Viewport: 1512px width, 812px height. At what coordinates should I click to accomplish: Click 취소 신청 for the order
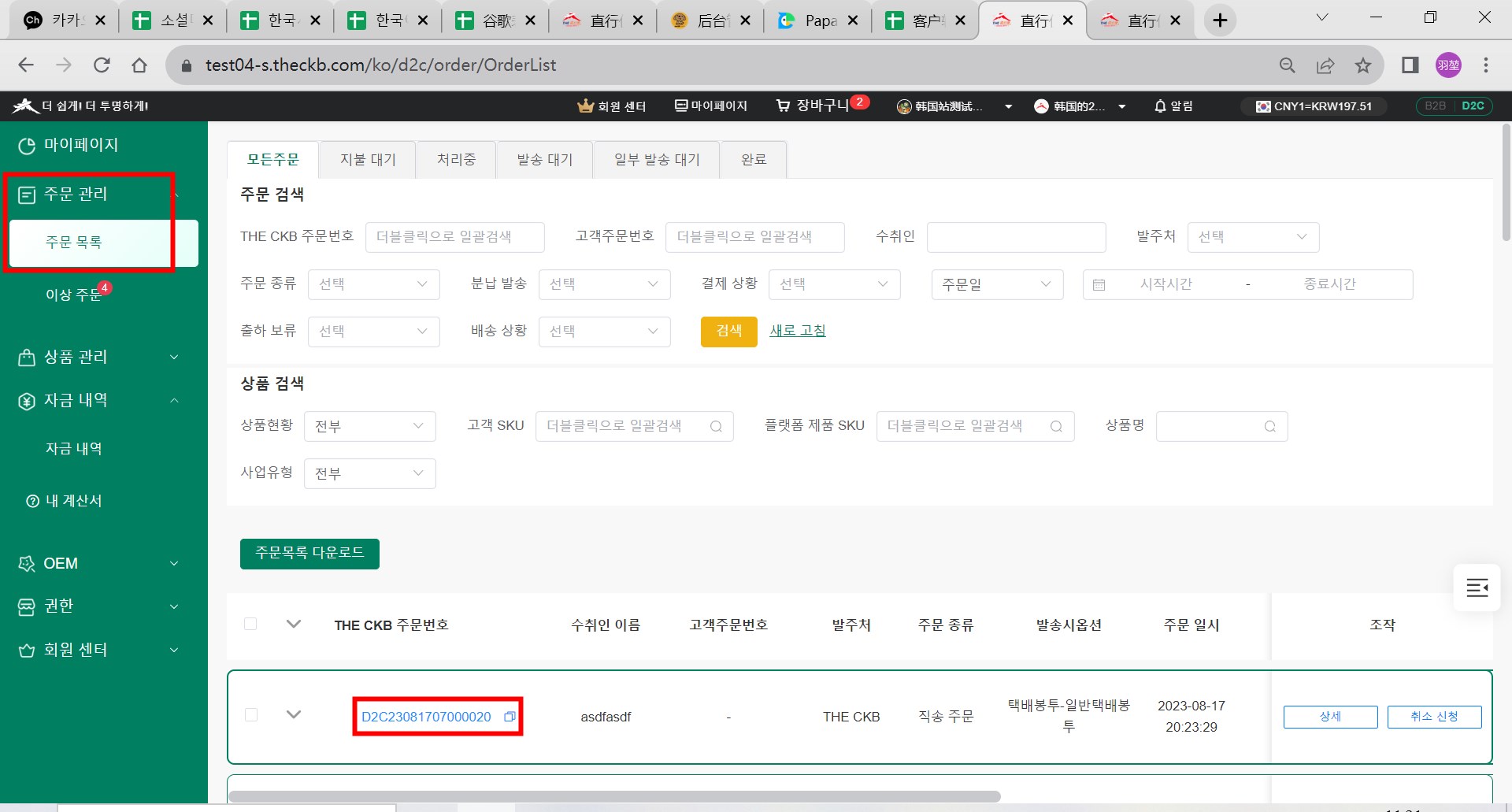click(1434, 717)
